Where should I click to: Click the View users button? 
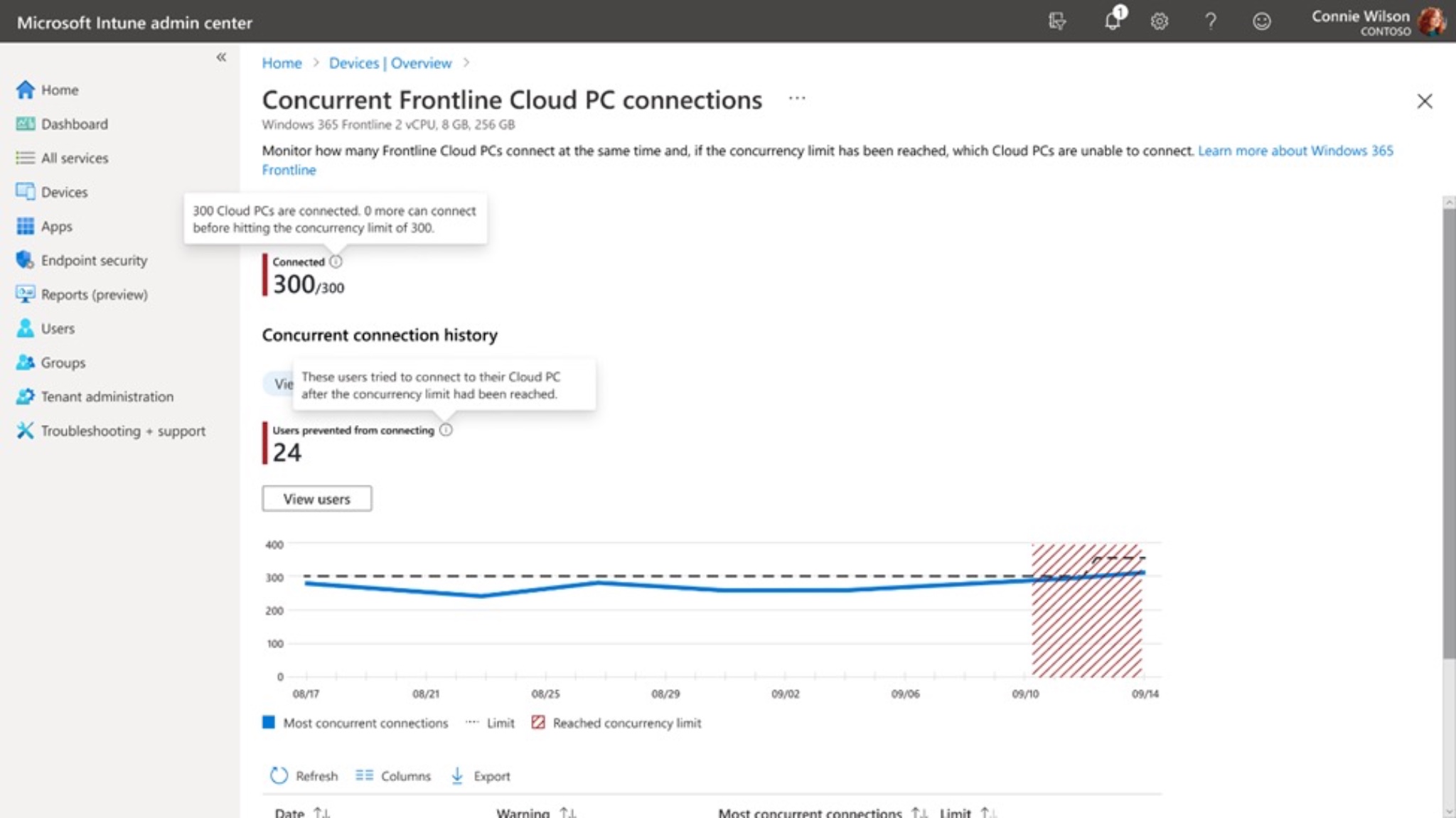tap(316, 499)
